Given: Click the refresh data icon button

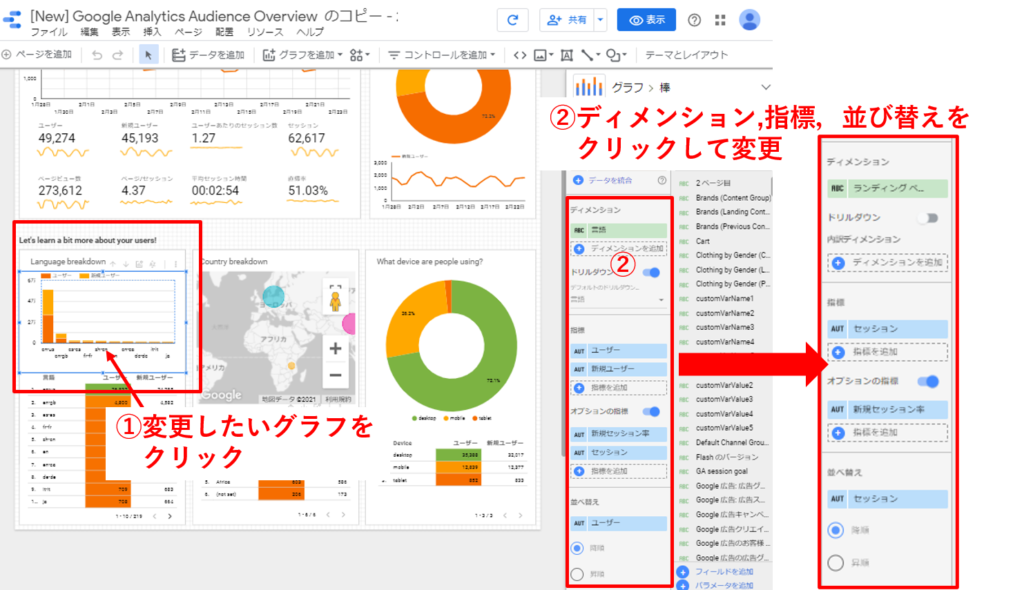Looking at the screenshot, I should click(513, 20).
